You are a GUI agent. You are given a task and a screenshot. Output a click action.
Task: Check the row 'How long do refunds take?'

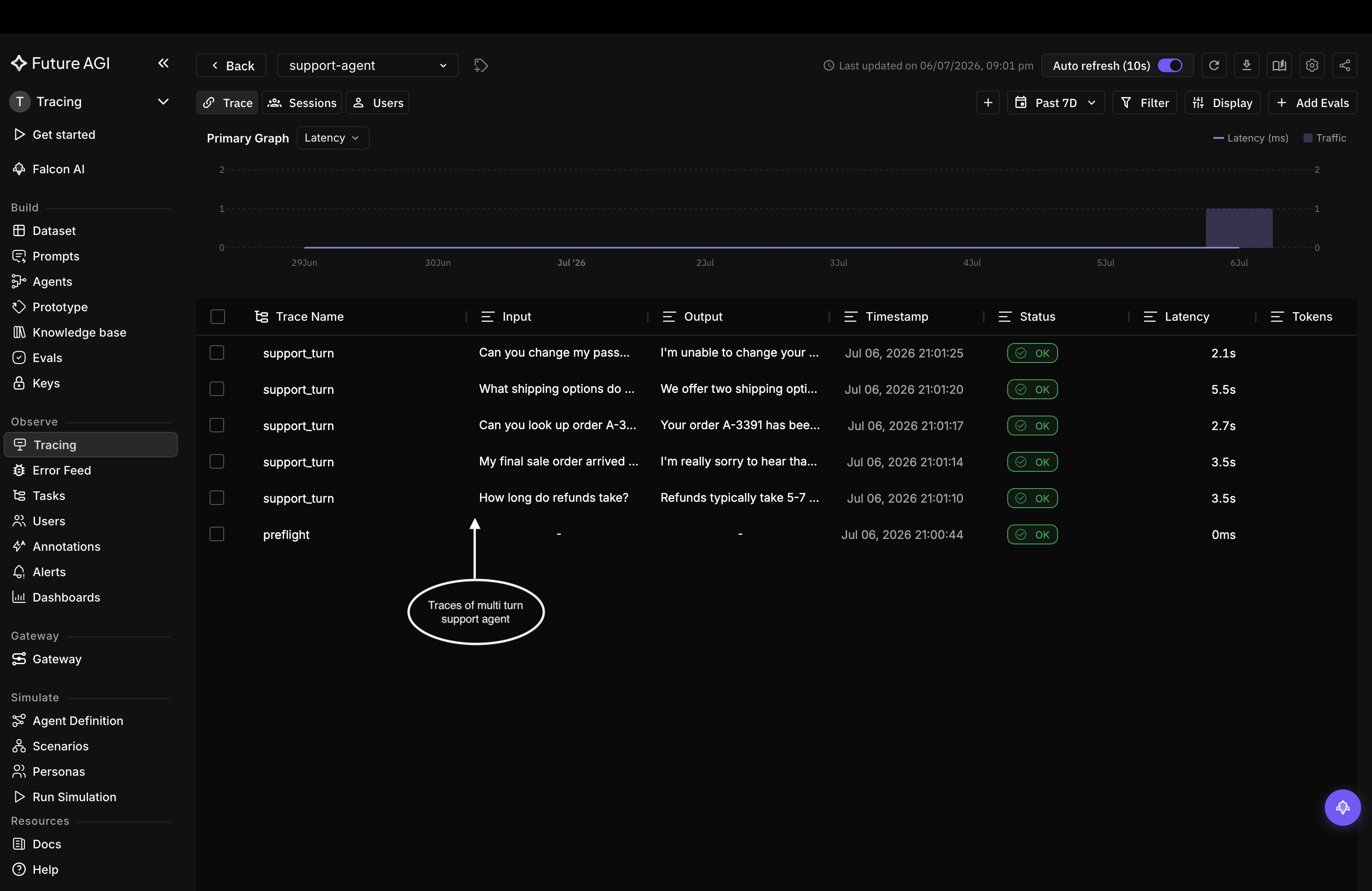tap(217, 498)
